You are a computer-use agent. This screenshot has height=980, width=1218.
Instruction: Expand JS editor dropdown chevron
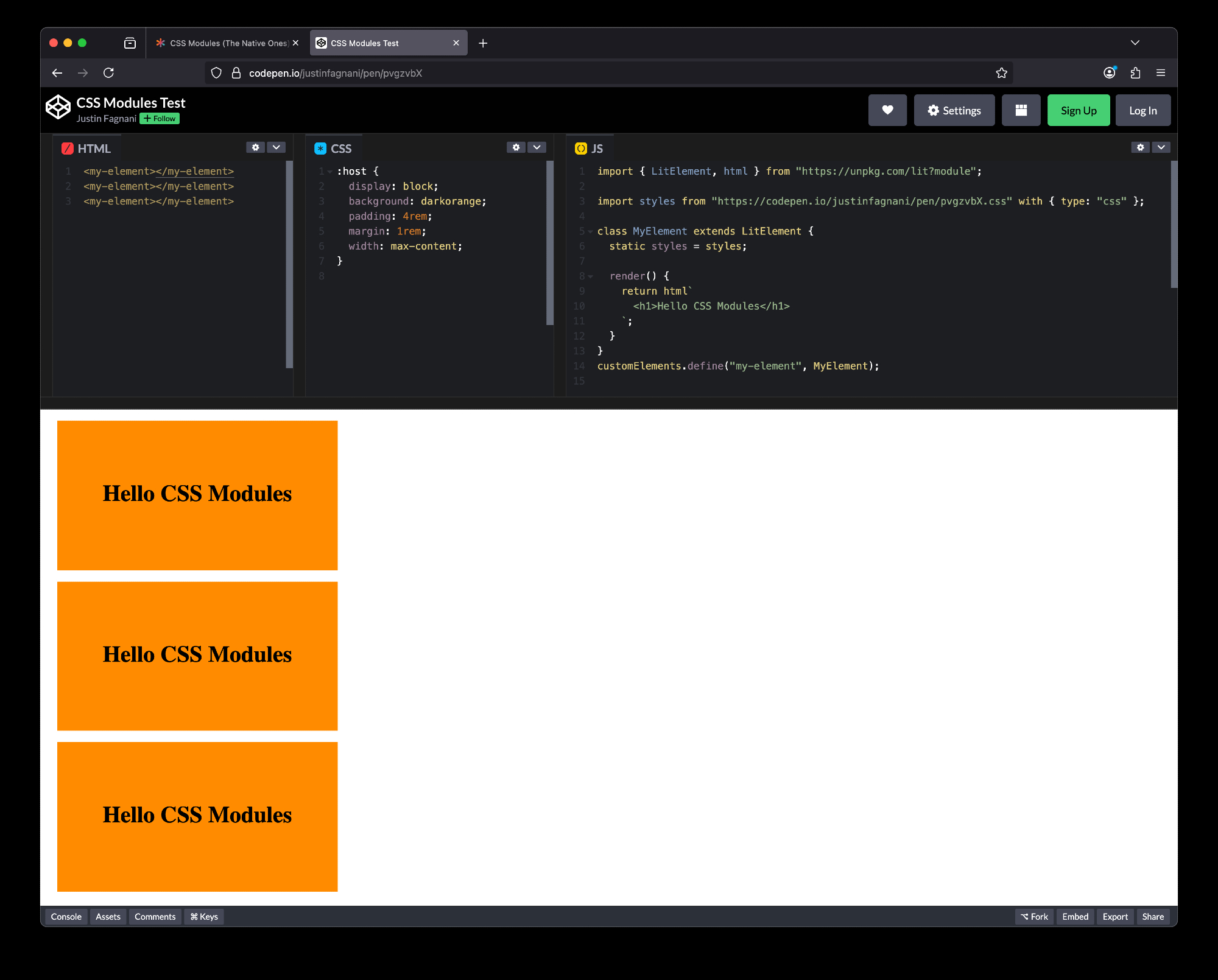pos(1161,147)
